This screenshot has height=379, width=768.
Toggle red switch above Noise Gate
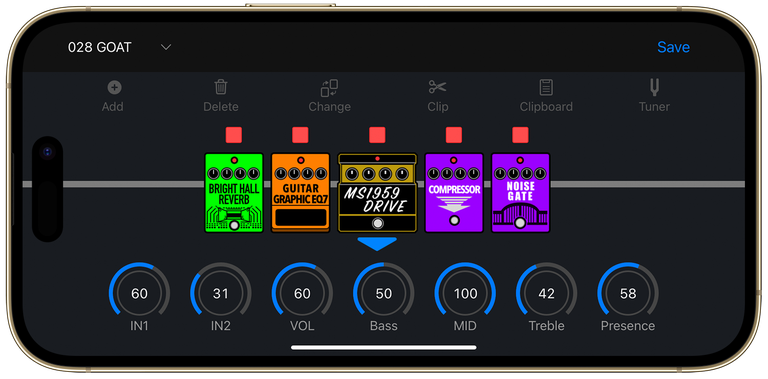pos(520,135)
